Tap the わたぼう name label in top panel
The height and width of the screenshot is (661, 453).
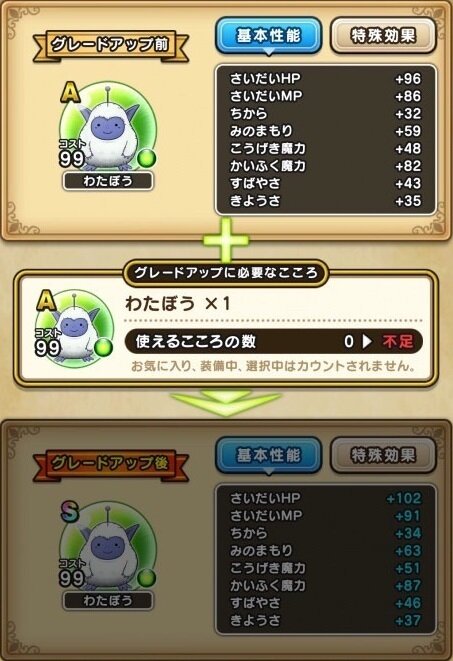coord(108,181)
